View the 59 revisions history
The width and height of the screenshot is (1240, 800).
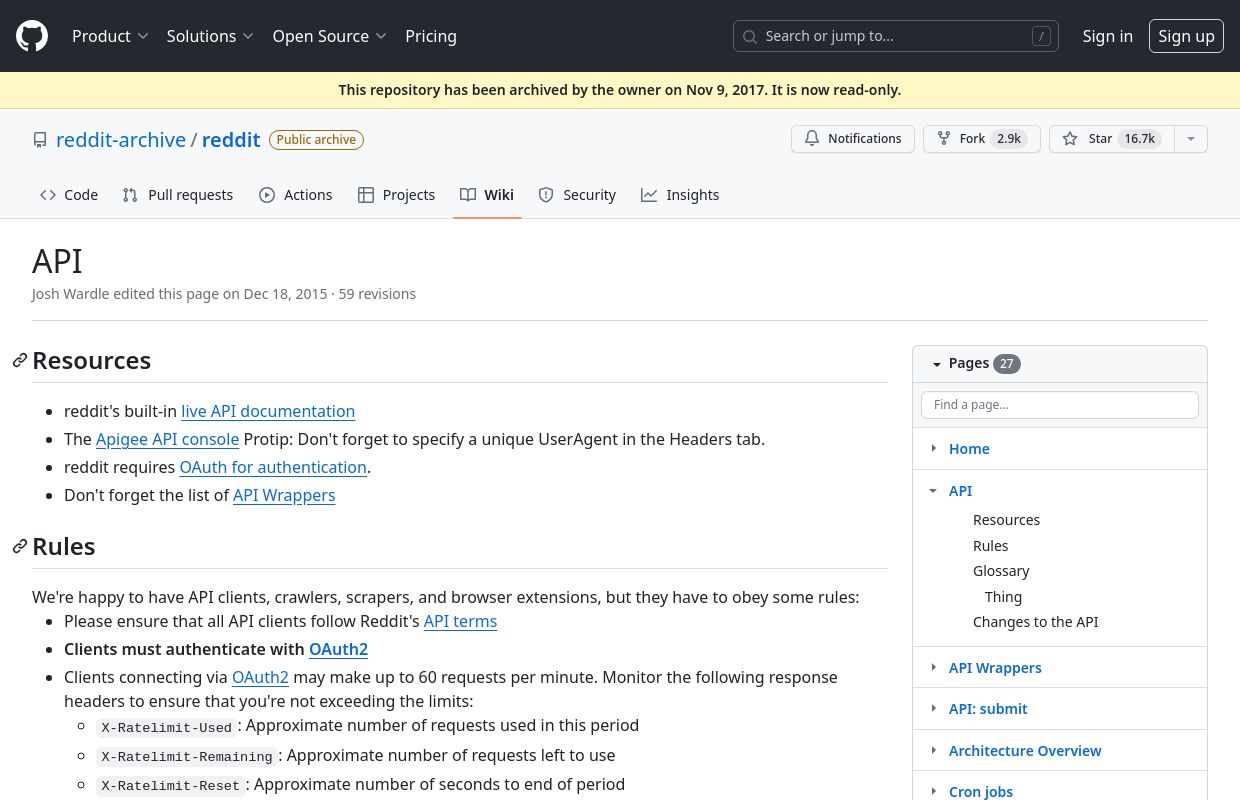(x=377, y=294)
